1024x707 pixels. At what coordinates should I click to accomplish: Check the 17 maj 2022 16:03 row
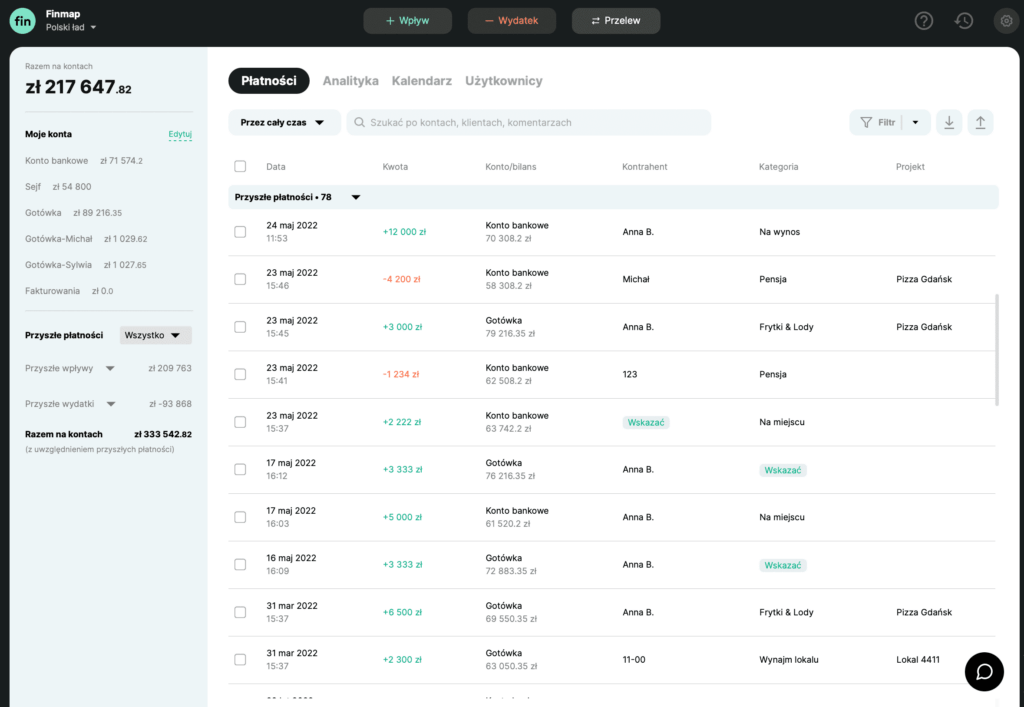click(240, 517)
